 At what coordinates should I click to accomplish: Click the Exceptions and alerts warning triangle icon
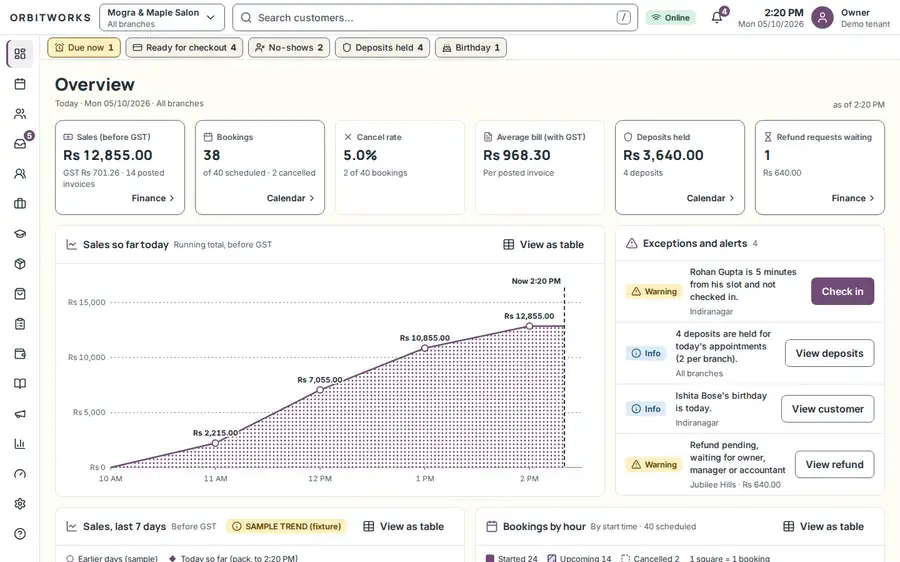[631, 243]
